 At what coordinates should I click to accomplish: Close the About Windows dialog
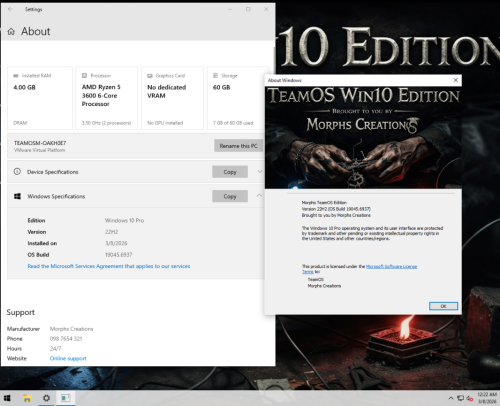[456, 80]
